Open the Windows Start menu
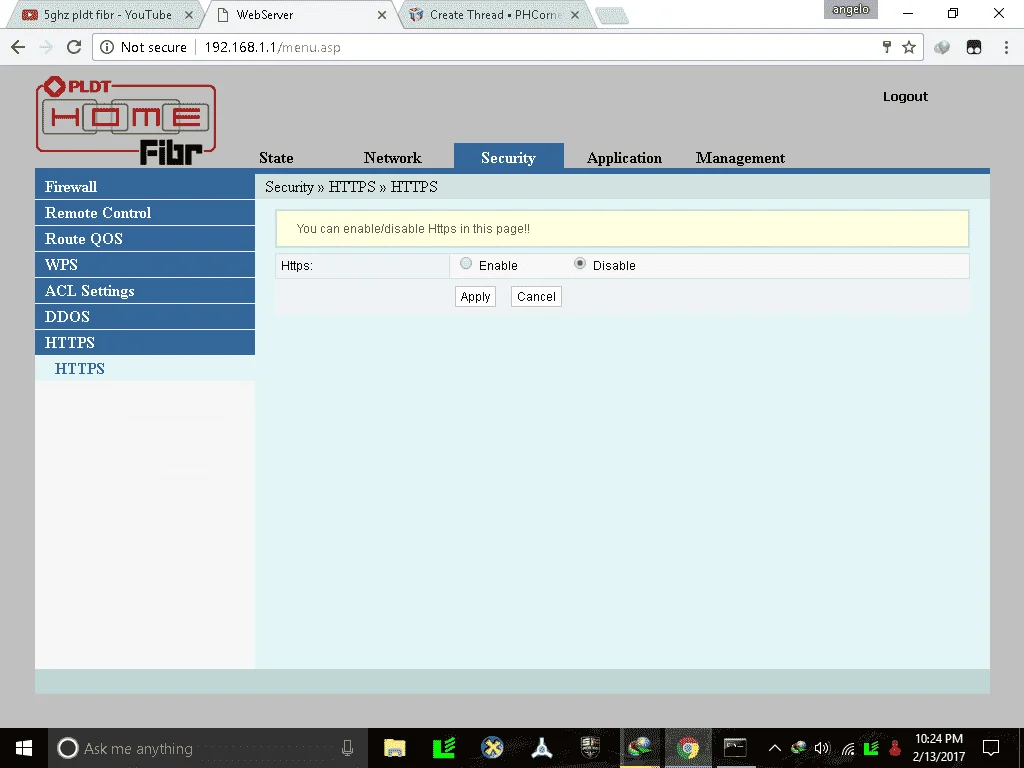Screen dimensions: 1024x768 [24, 748]
